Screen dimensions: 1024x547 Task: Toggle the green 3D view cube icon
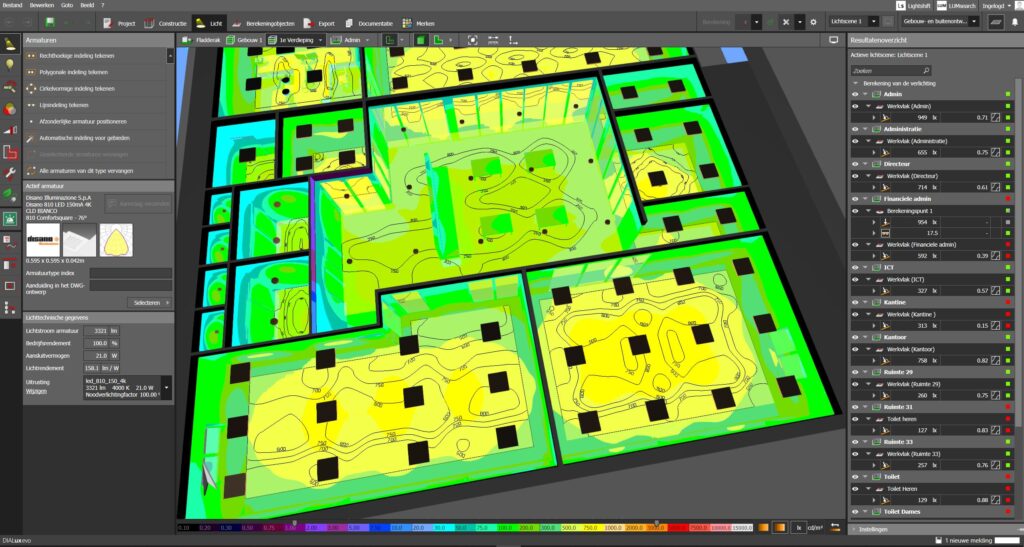[421, 40]
